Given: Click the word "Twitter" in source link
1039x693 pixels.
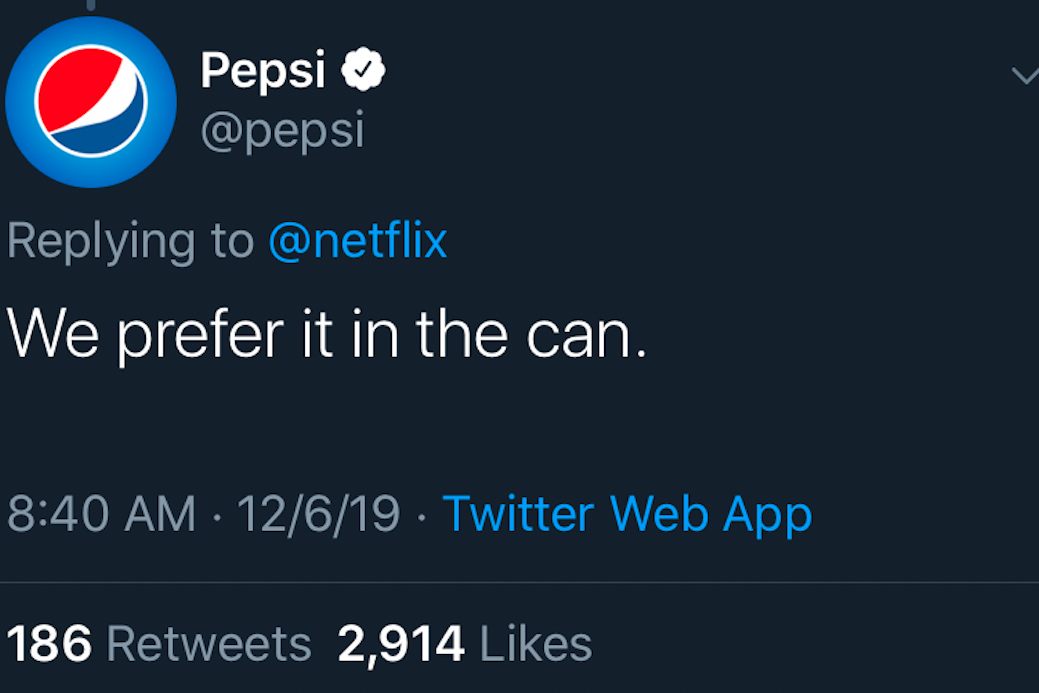Looking at the screenshot, I should pos(518,514).
